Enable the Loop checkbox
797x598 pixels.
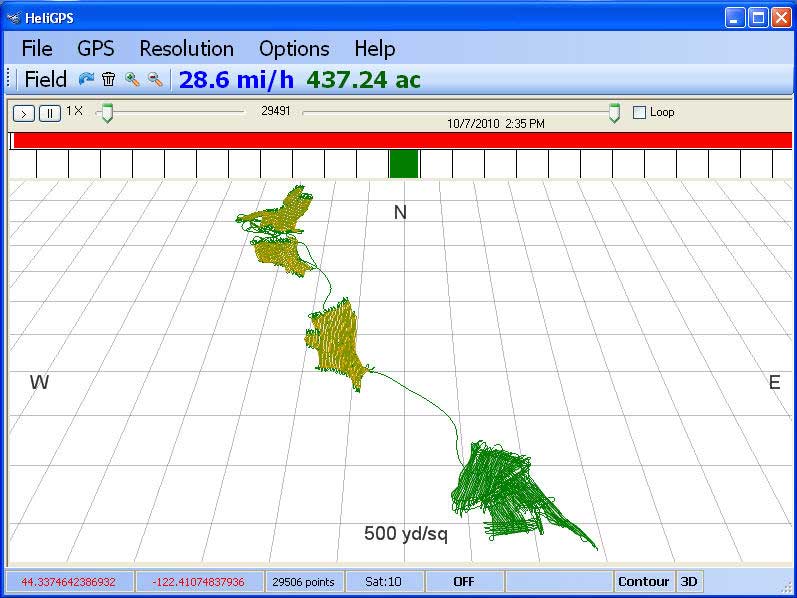click(640, 113)
